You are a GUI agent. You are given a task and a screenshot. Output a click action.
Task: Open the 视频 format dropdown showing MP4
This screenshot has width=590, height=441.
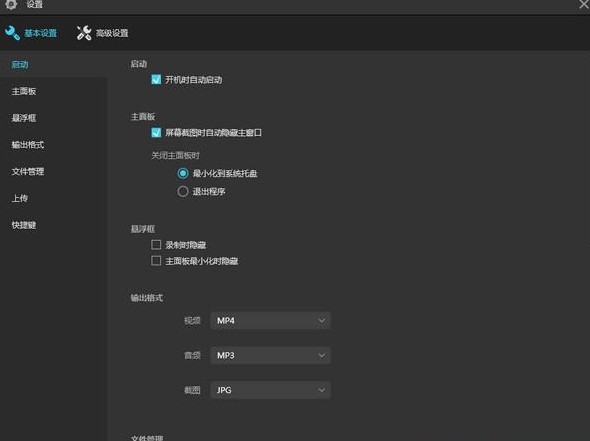(271, 321)
